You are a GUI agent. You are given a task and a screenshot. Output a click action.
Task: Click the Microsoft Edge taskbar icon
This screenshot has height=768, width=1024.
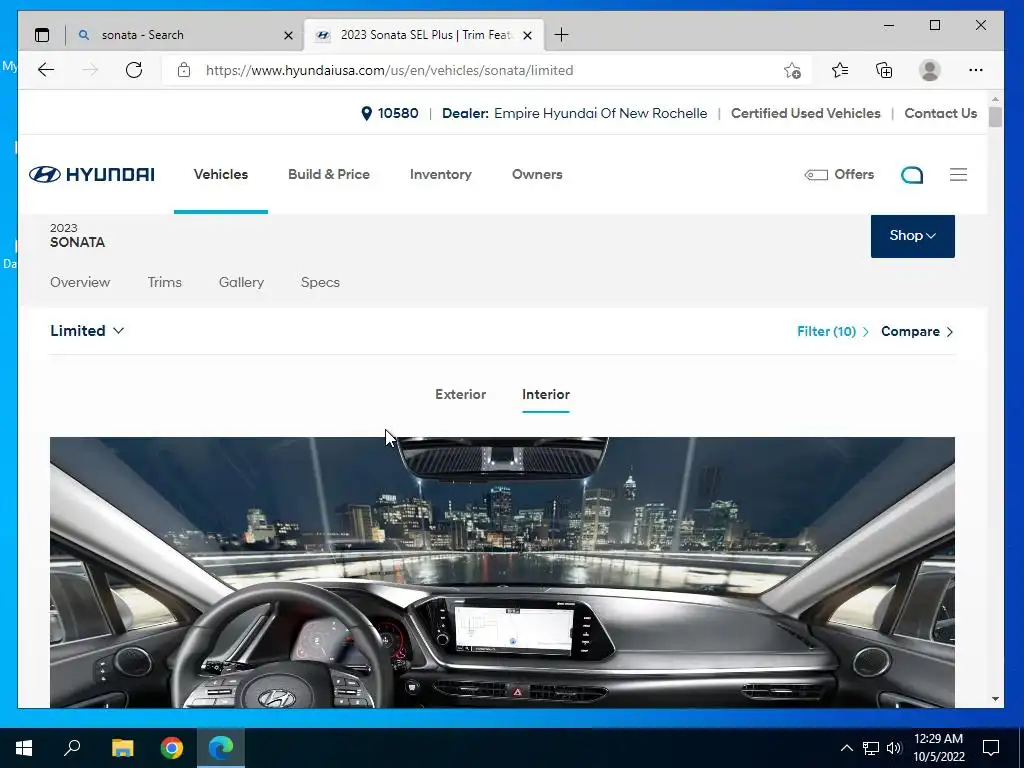pos(221,748)
